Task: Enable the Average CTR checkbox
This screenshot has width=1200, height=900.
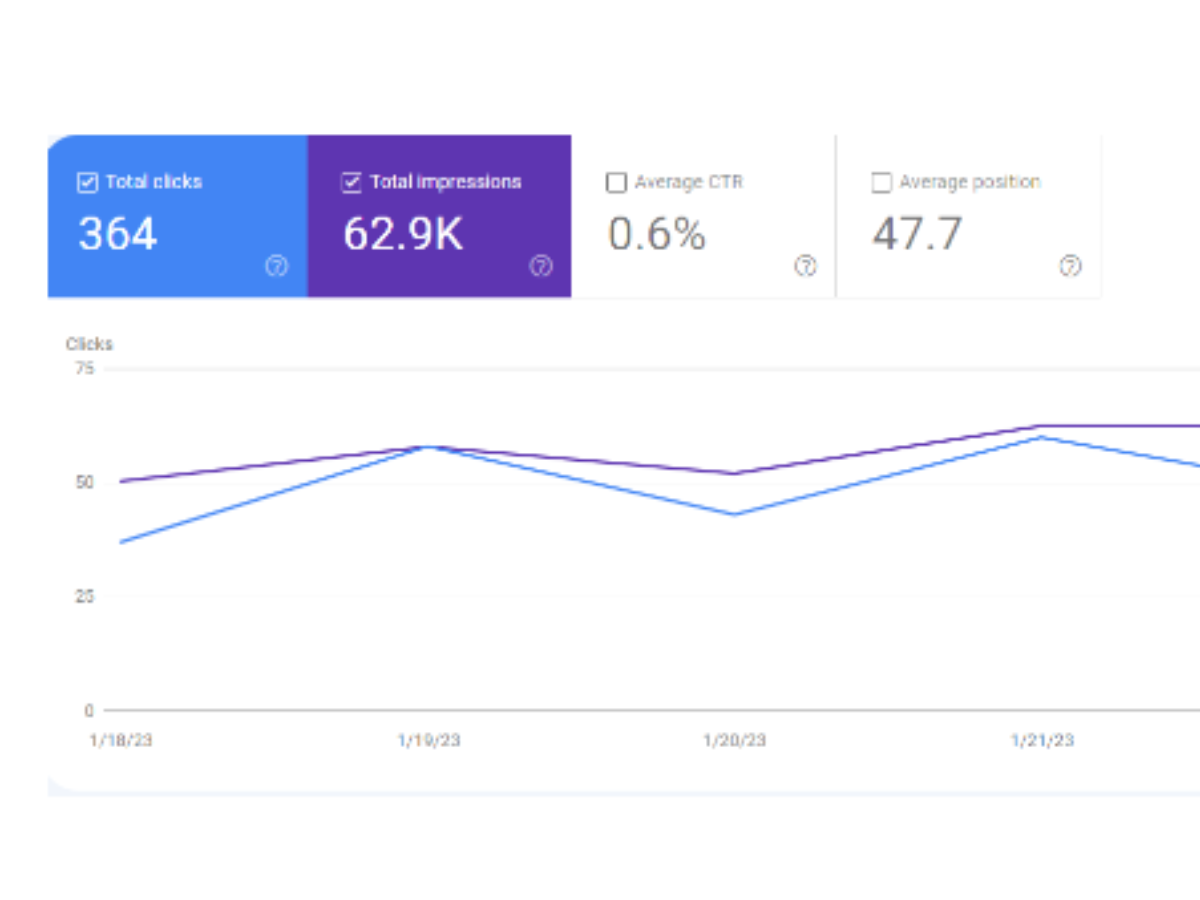Action: pyautogui.click(x=616, y=183)
